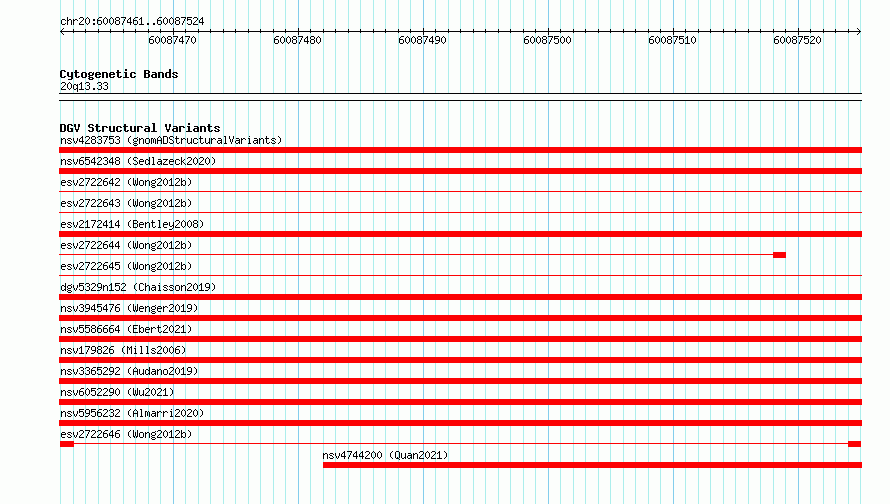Click small red block on esv2722644 track
The image size is (890, 504).
point(779,255)
